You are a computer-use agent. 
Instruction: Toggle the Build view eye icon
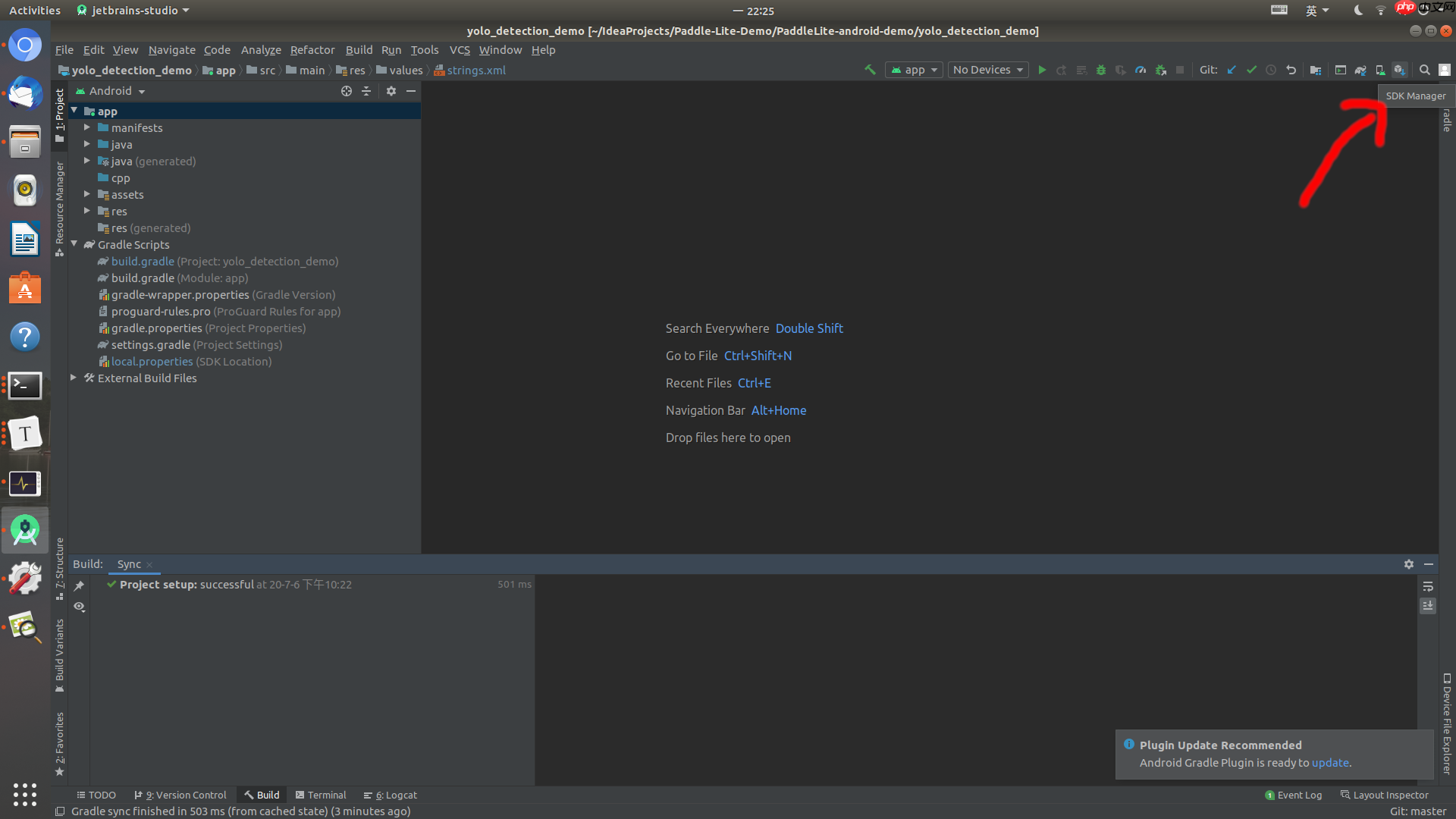[79, 607]
